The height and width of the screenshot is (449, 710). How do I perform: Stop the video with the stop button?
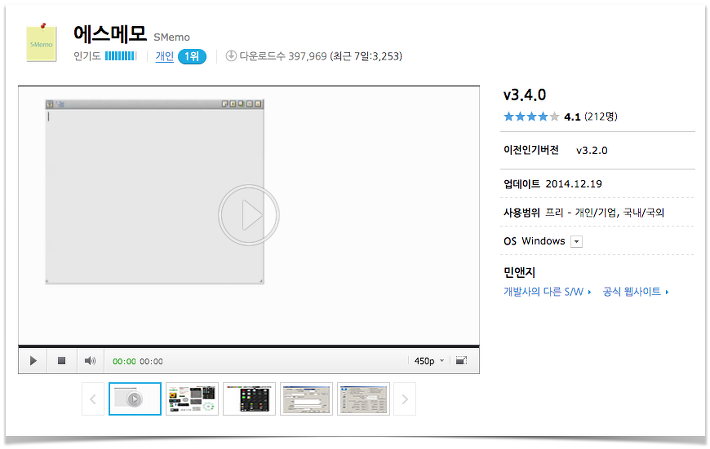click(x=62, y=361)
